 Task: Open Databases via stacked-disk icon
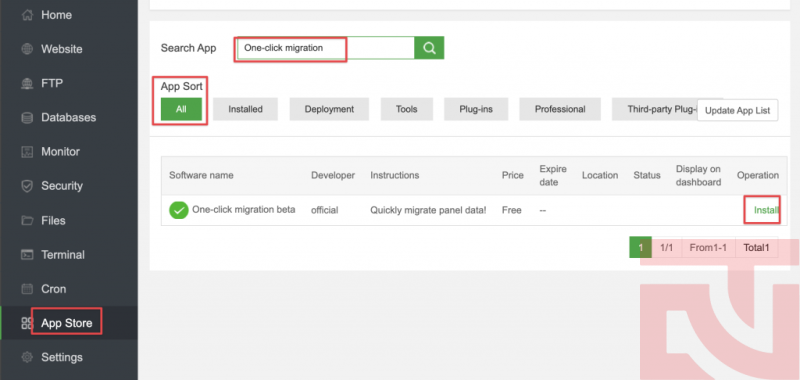27,117
